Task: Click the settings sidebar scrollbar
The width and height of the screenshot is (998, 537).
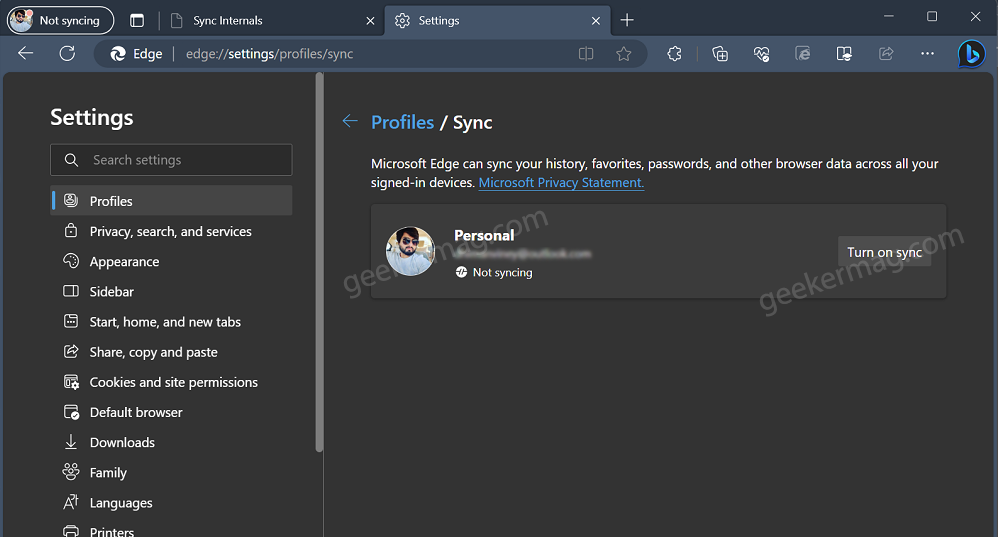Action: pyautogui.click(x=320, y=262)
